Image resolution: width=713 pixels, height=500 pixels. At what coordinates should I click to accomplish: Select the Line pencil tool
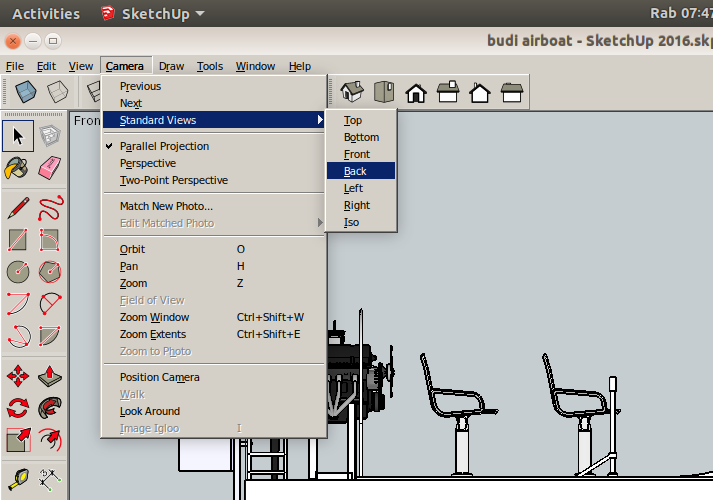18,208
